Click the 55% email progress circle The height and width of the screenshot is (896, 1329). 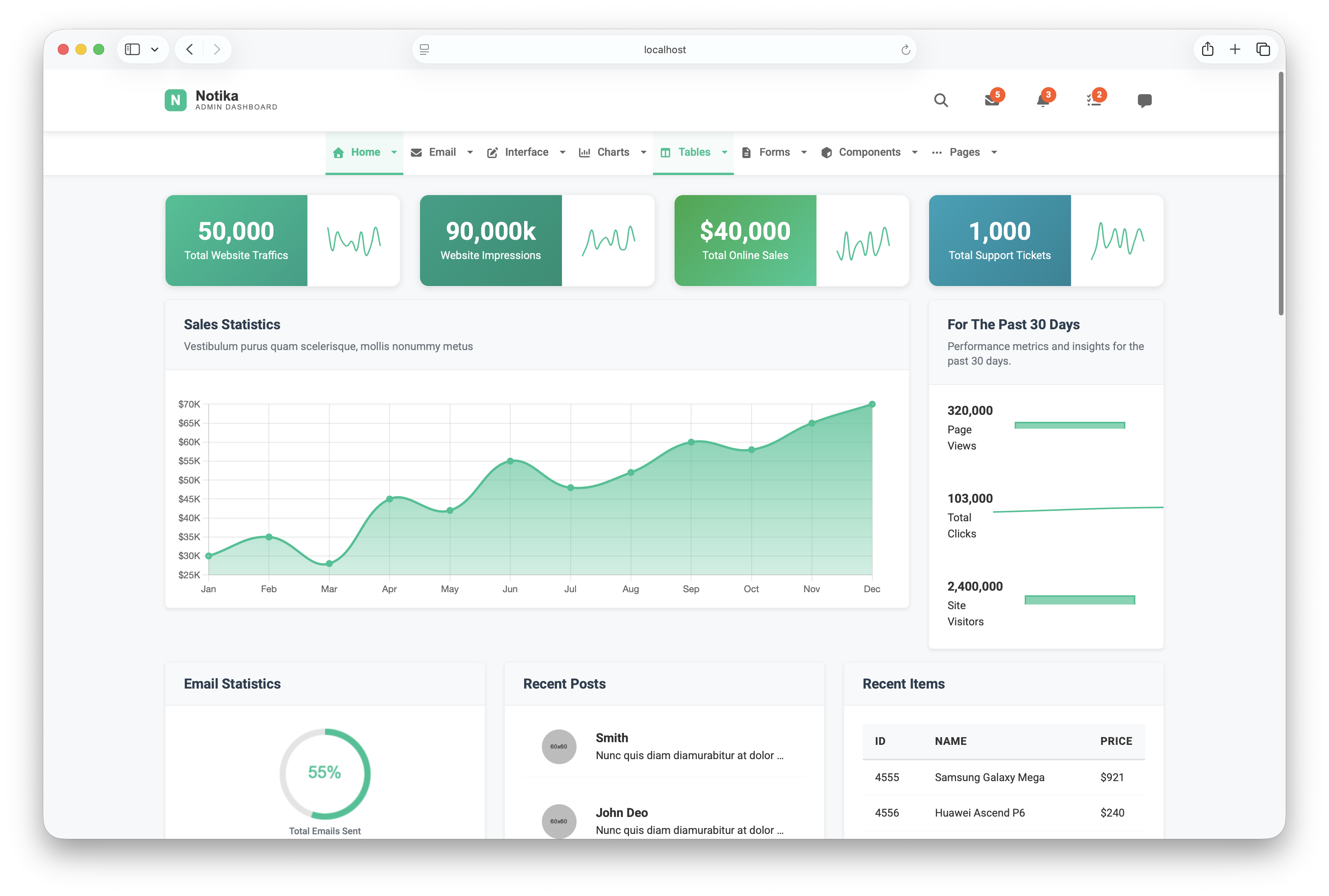pyautogui.click(x=325, y=773)
